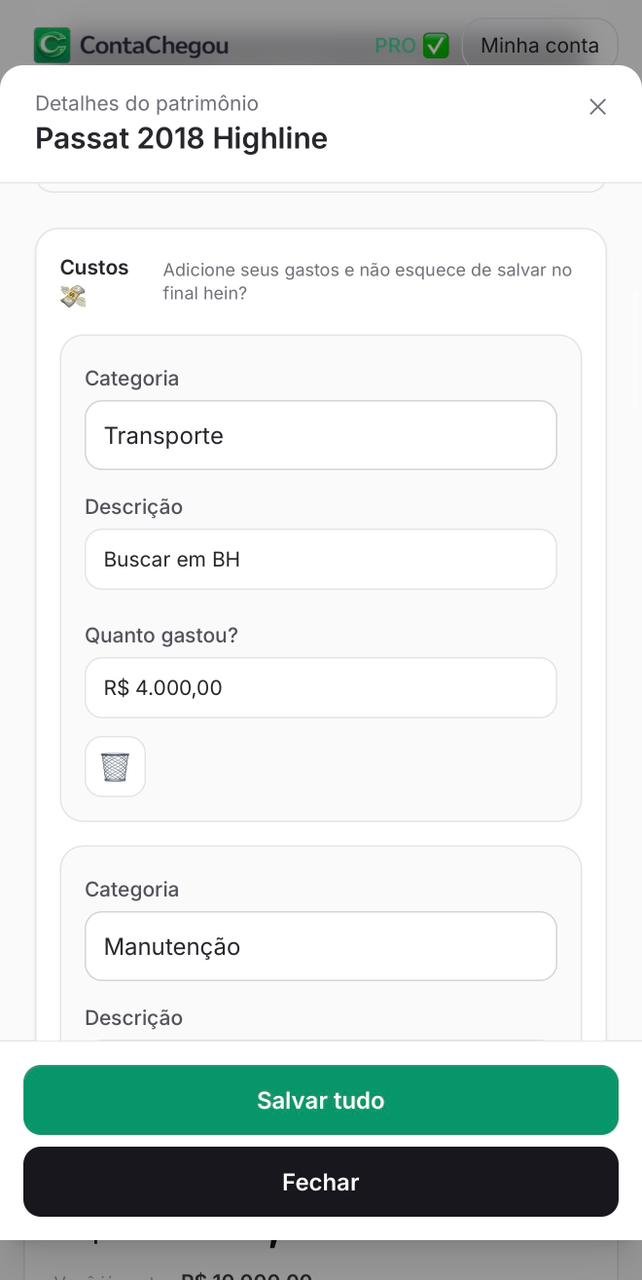Click the money emoji next to Custos
This screenshot has width=642, height=1280.
coord(70,295)
